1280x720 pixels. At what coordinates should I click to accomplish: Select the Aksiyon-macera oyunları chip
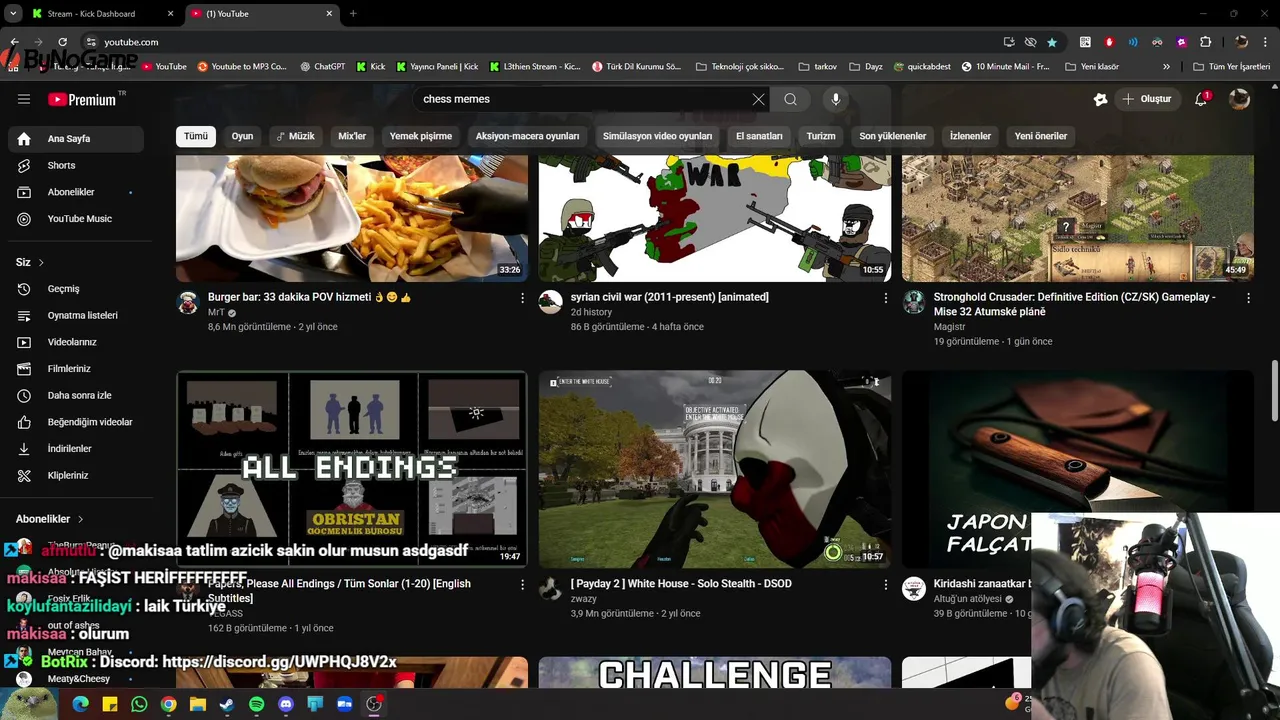[527, 136]
